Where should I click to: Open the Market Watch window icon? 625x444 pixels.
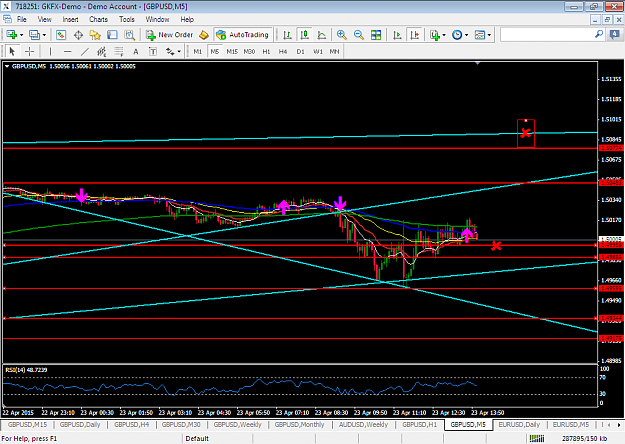pos(61,35)
